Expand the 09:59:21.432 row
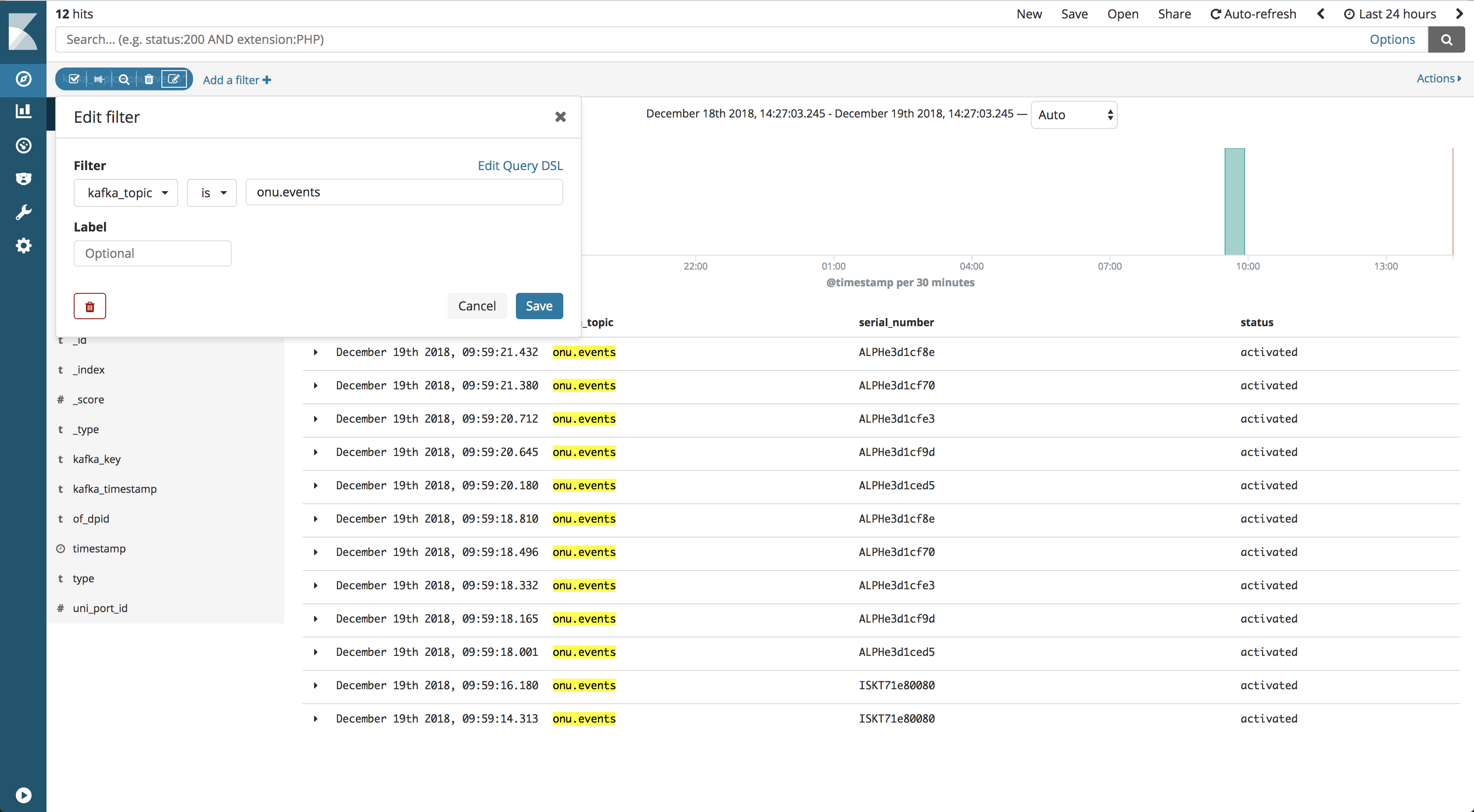This screenshot has height=812, width=1474. point(316,352)
